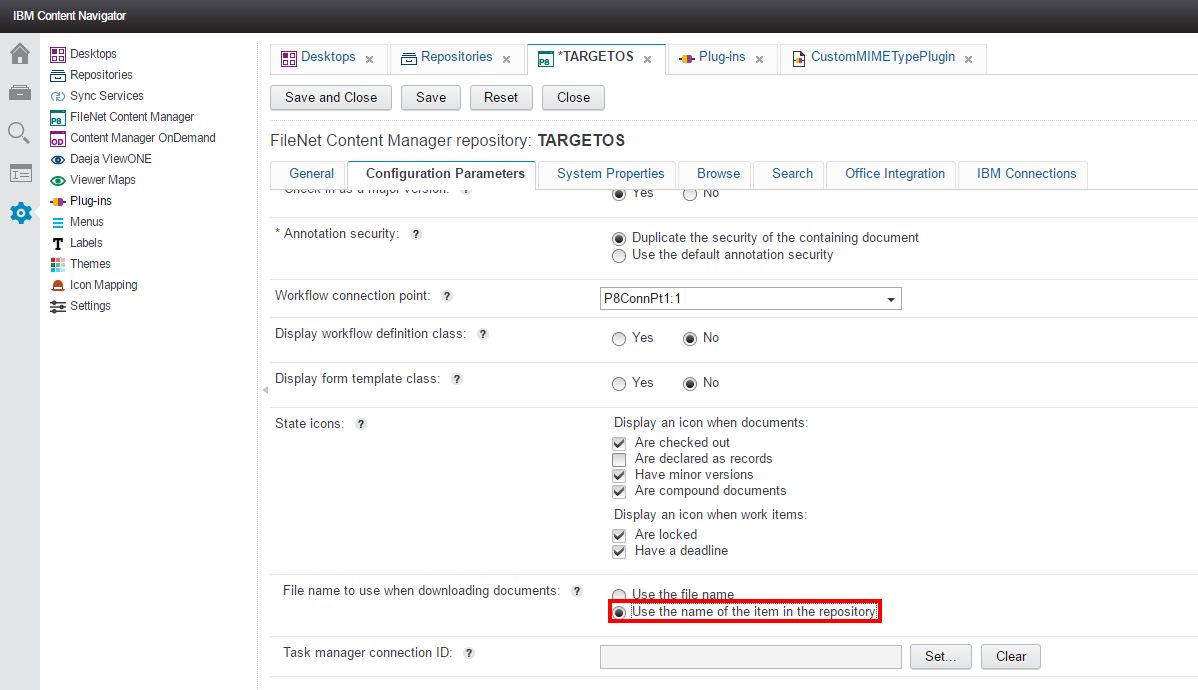Screen dimensions: 1198x690
Task: Select Duplicate the security of containing document
Action: coord(619,238)
